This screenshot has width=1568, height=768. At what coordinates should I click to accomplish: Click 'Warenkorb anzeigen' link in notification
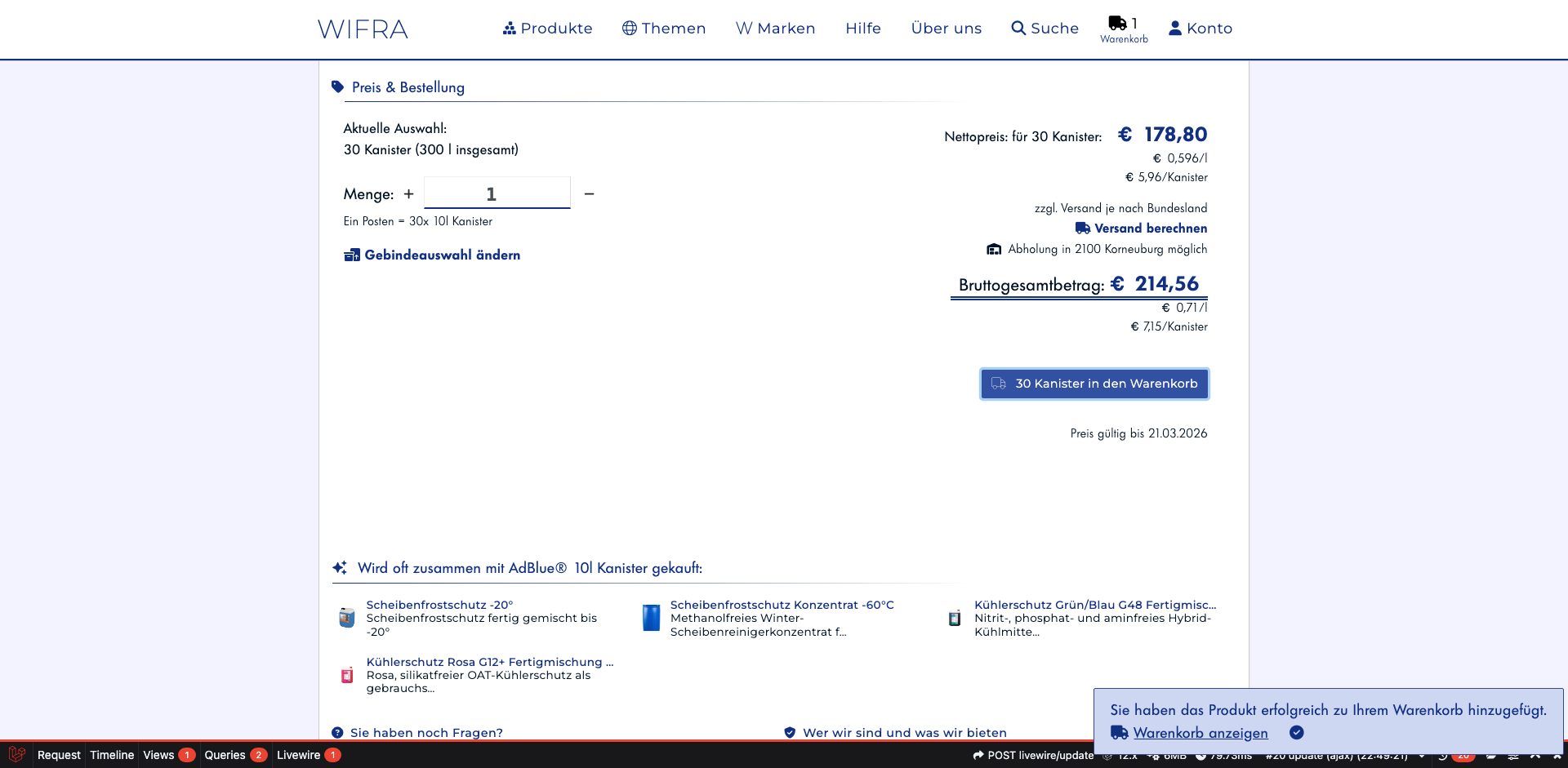[x=1200, y=733]
